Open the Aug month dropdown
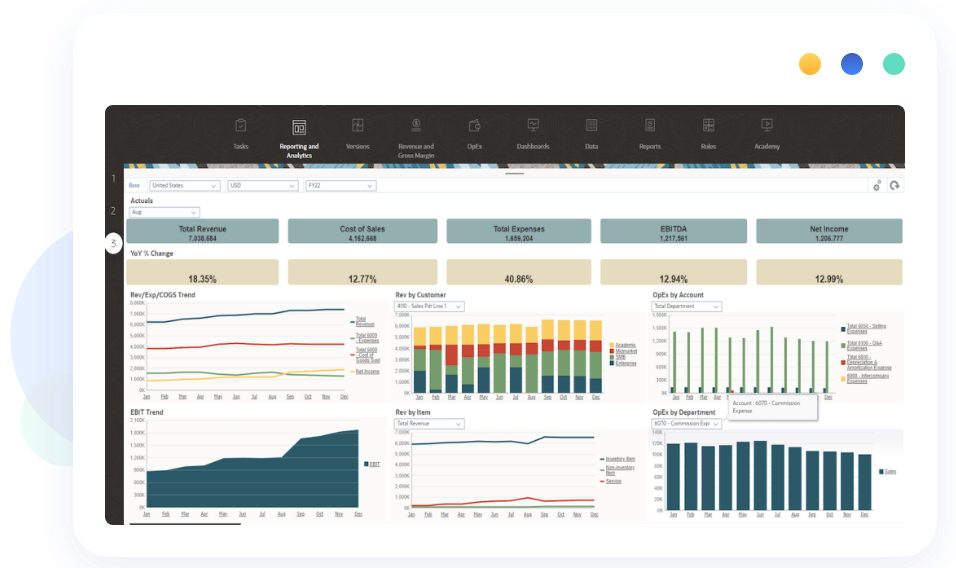This screenshot has width=956, height=568. (x=164, y=212)
